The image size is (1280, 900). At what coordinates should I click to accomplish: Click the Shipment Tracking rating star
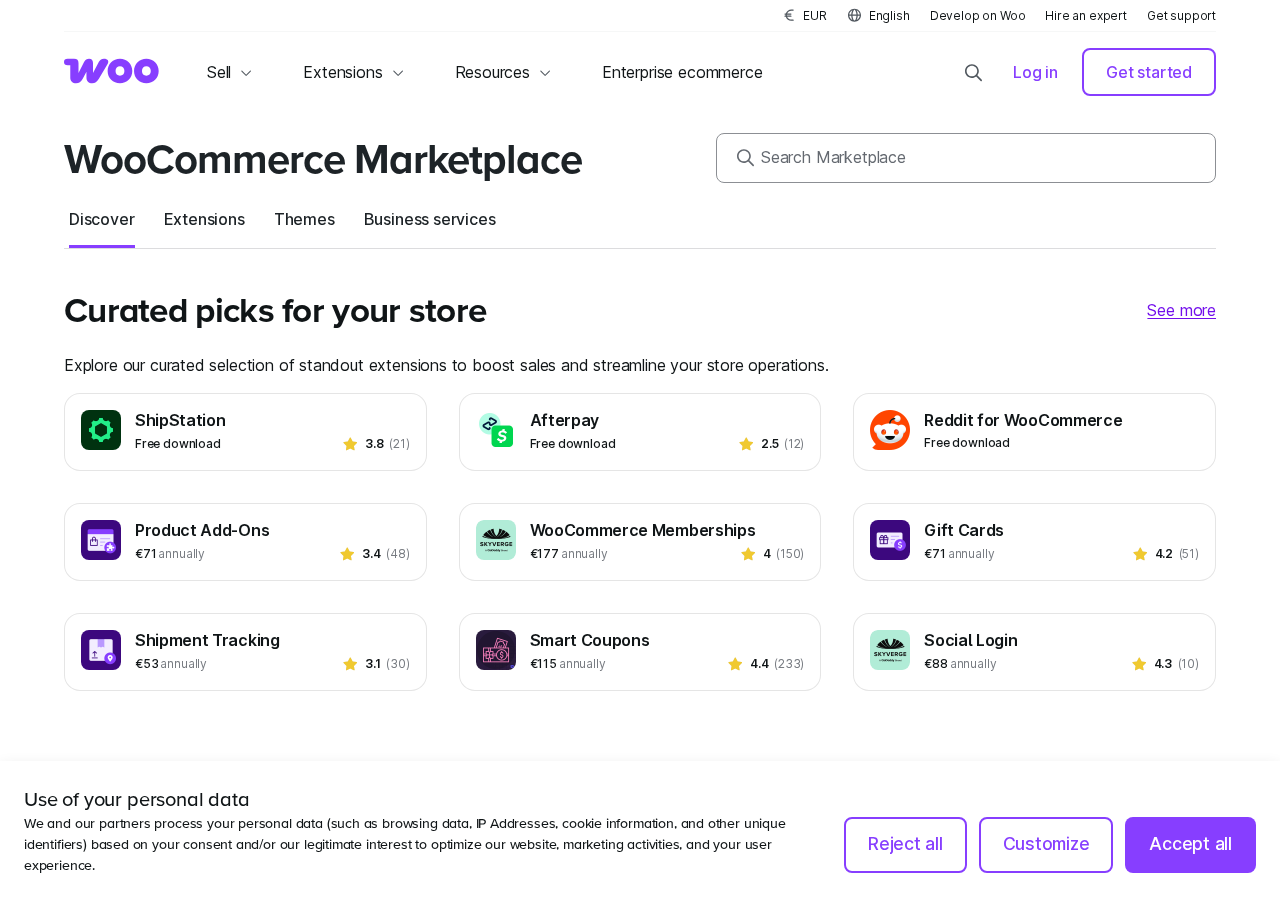(x=350, y=664)
